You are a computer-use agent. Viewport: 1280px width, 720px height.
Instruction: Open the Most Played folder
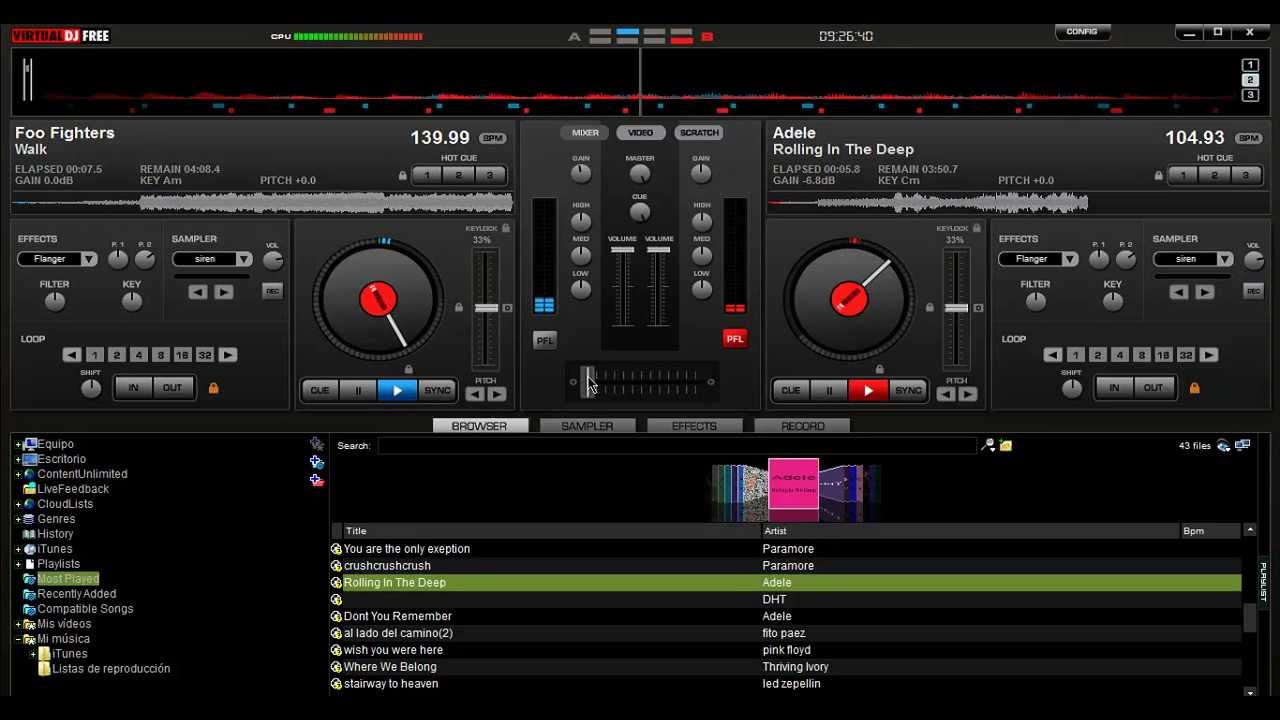coord(68,579)
